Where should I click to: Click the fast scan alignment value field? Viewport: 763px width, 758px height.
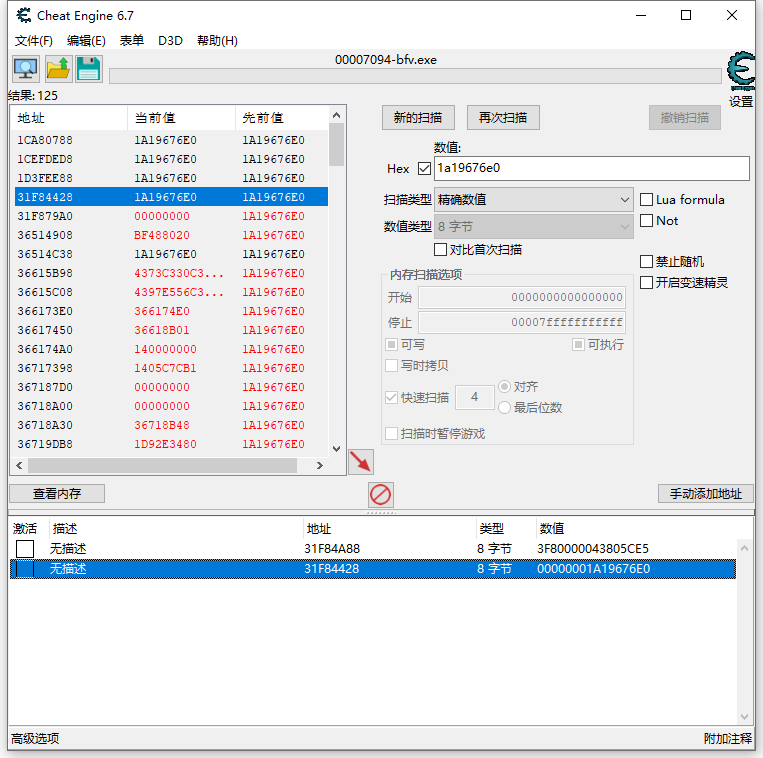[474, 397]
